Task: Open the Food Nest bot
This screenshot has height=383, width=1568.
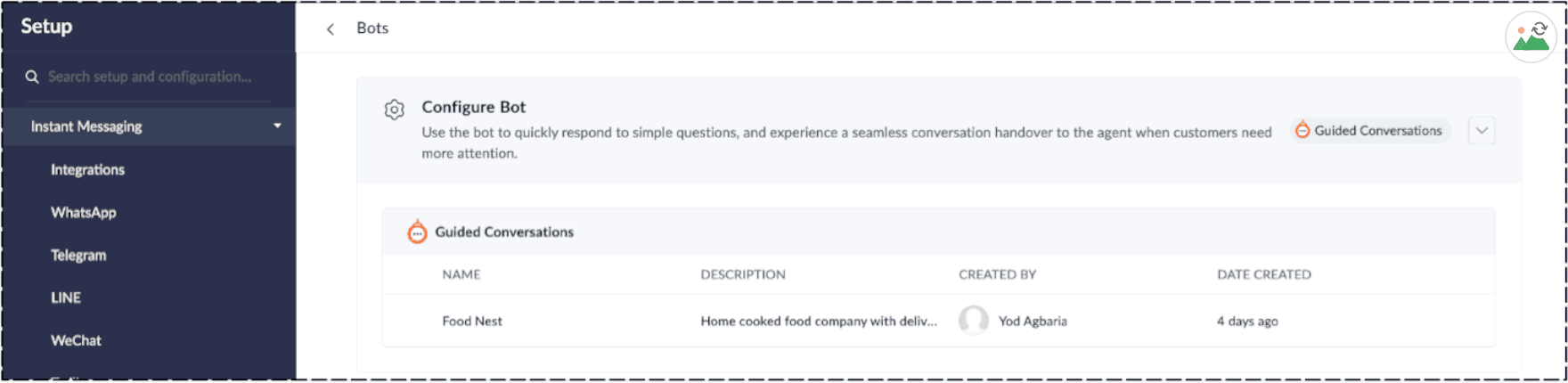Action: tap(472, 321)
